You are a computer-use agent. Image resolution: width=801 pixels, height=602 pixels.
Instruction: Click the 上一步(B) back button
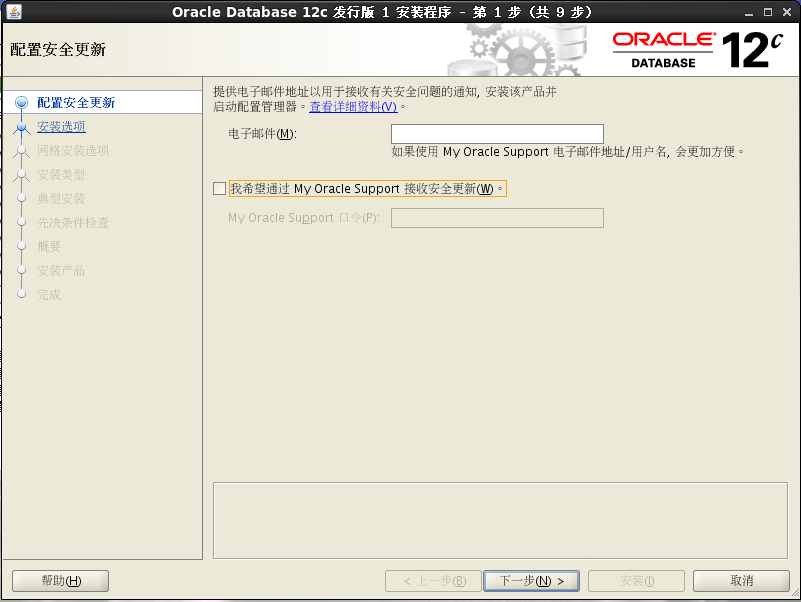point(433,581)
